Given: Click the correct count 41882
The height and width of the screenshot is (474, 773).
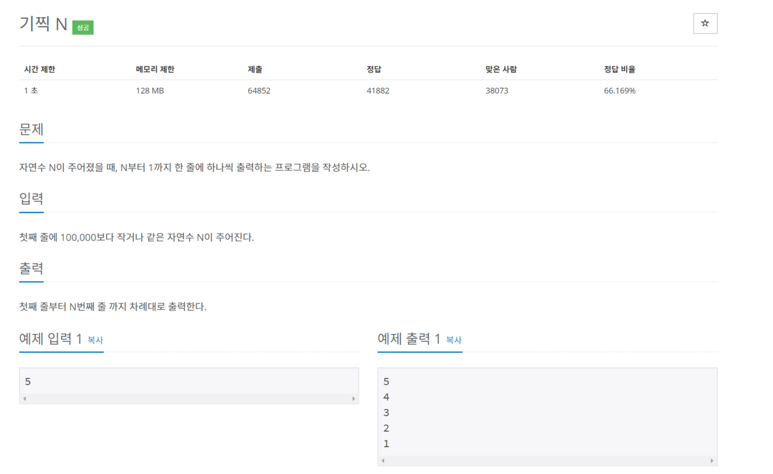Looking at the screenshot, I should pyautogui.click(x=378, y=91).
